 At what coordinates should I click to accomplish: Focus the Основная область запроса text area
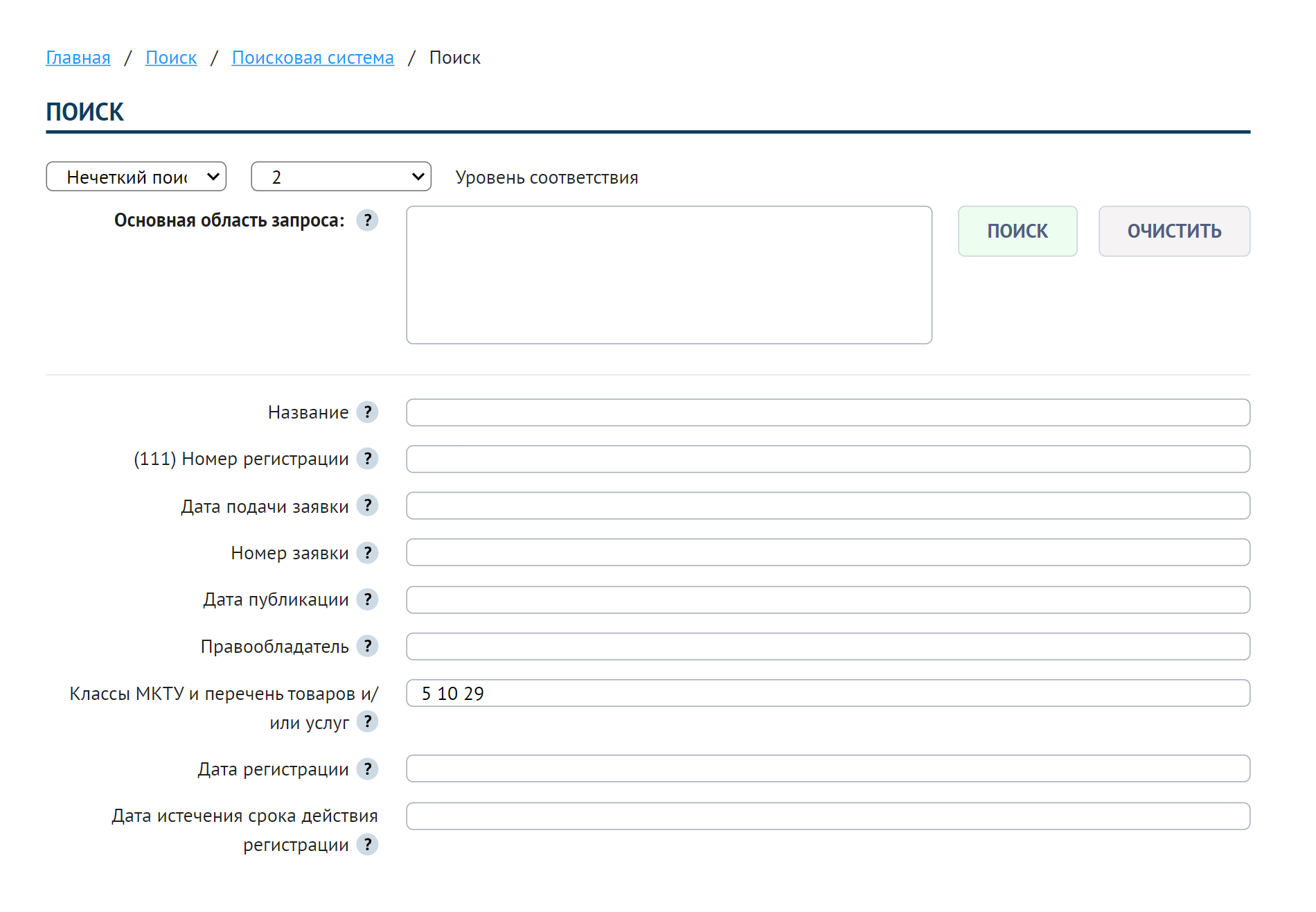[669, 274]
